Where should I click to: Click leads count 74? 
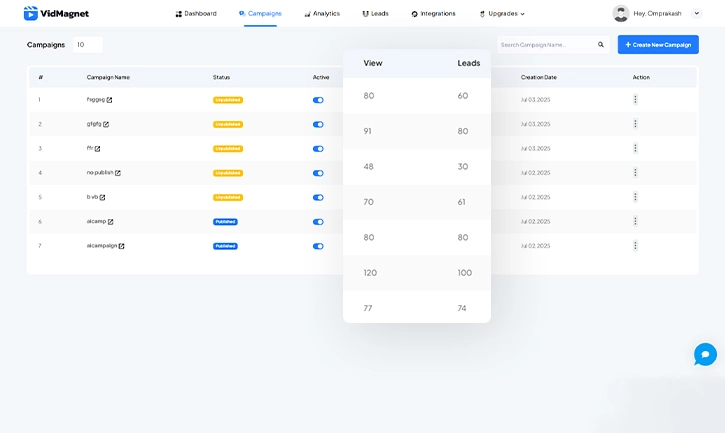(462, 308)
